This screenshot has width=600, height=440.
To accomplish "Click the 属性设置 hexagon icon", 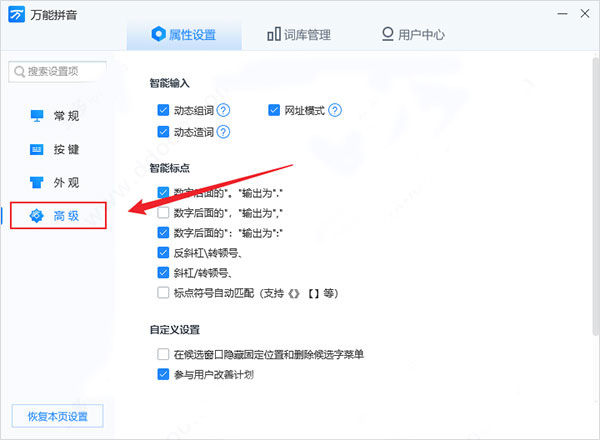I will tap(158, 34).
